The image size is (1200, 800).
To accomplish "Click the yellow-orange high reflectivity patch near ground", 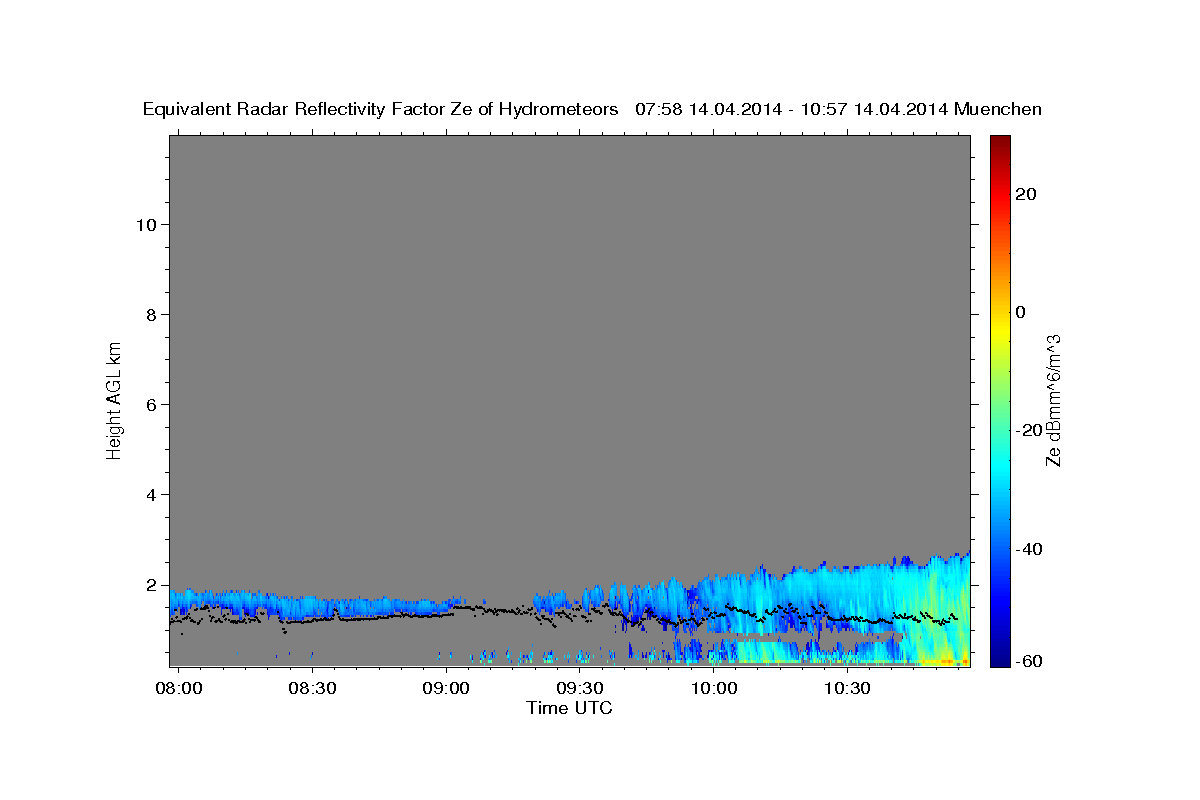I will 945,661.
